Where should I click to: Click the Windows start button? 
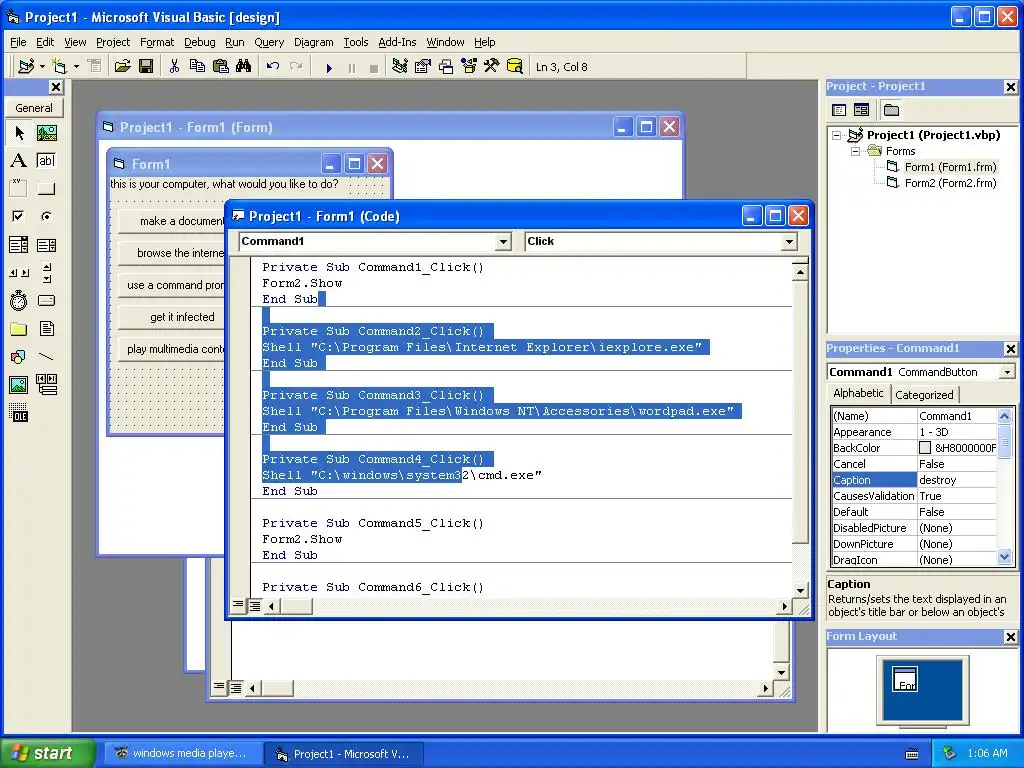(47, 753)
